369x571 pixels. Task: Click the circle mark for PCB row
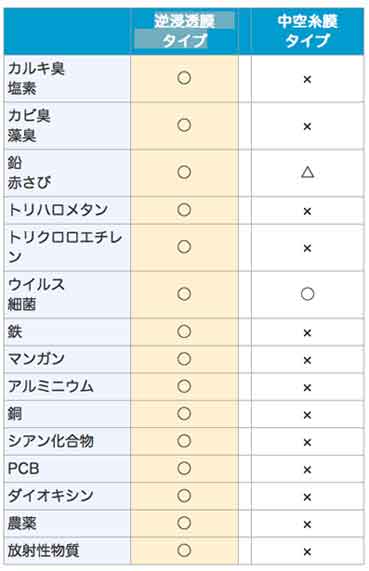(184, 468)
